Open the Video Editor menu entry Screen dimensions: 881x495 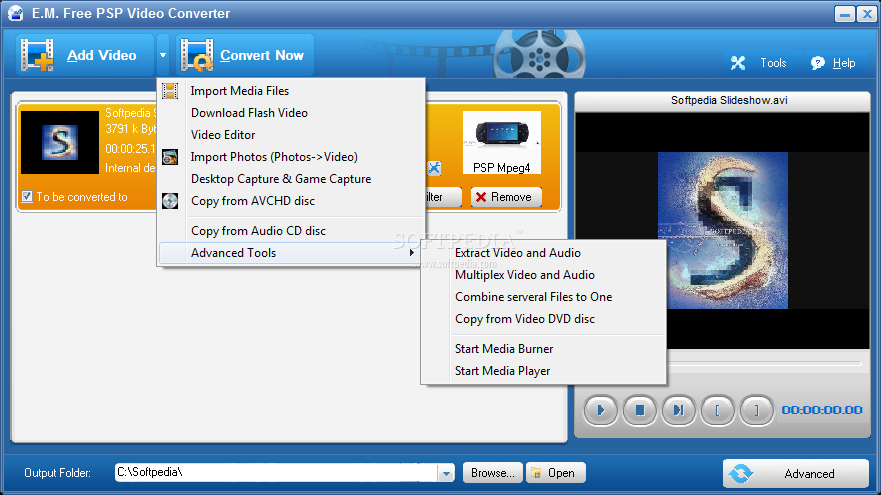point(291,135)
